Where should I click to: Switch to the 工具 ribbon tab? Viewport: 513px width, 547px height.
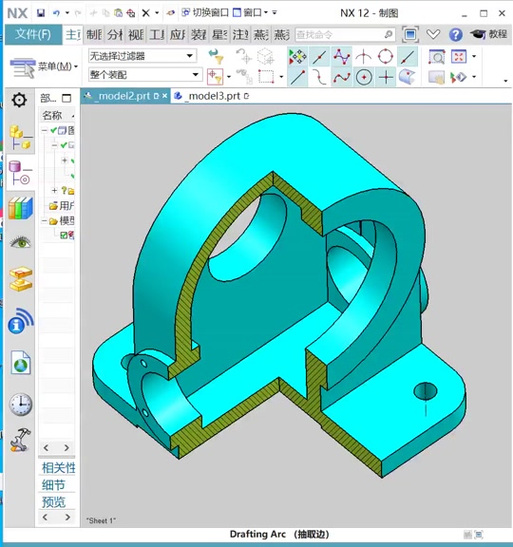[x=157, y=35]
